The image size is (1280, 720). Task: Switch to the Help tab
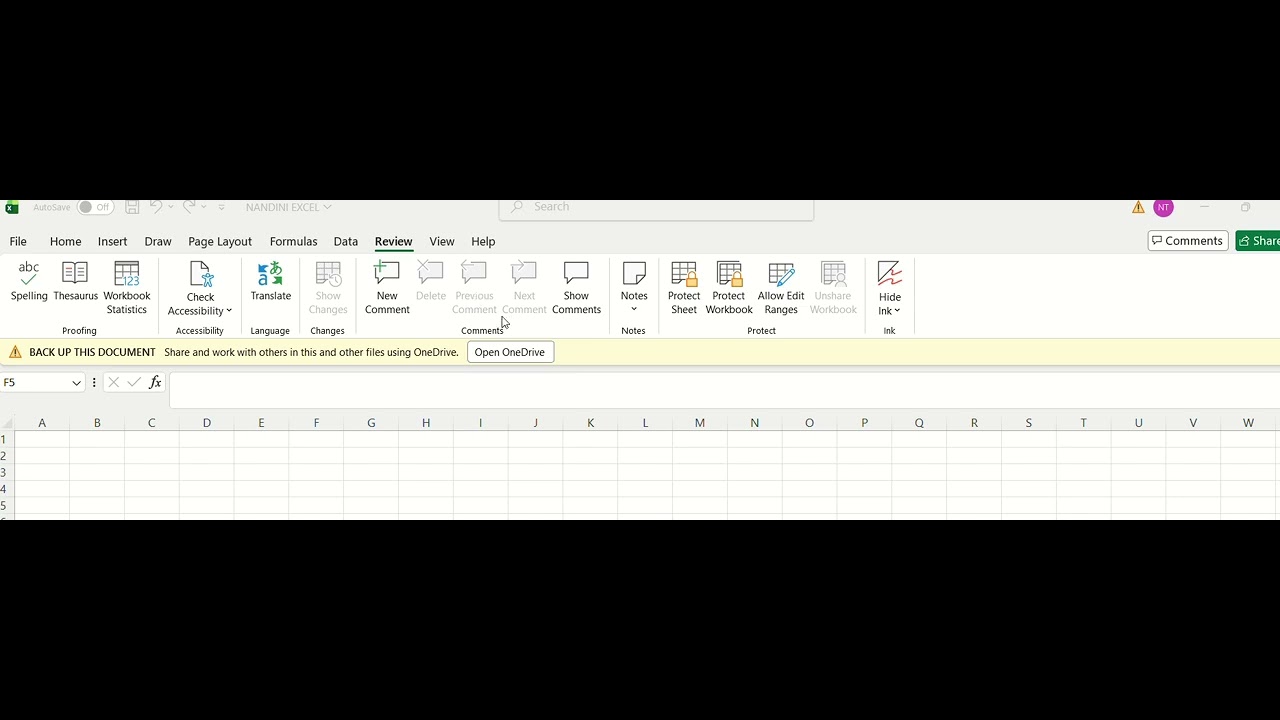pyautogui.click(x=483, y=241)
